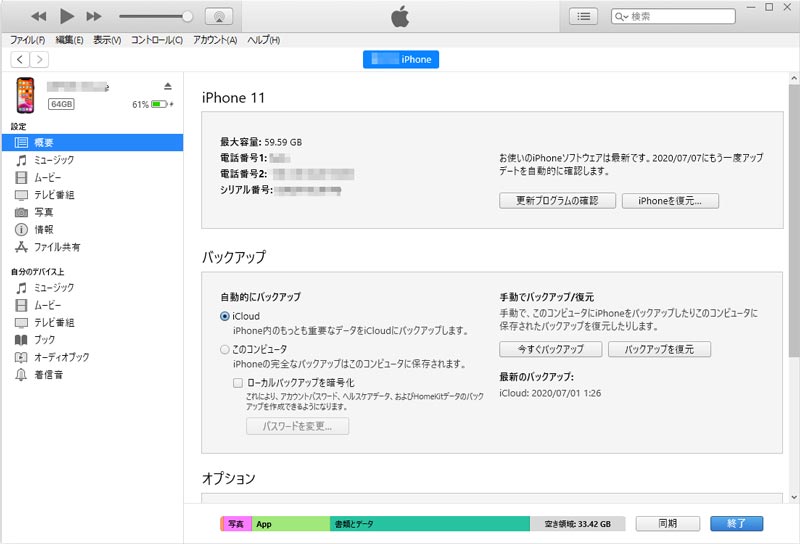The width and height of the screenshot is (800, 544).
Task: Click the App storage bar segment
Action: (291, 524)
